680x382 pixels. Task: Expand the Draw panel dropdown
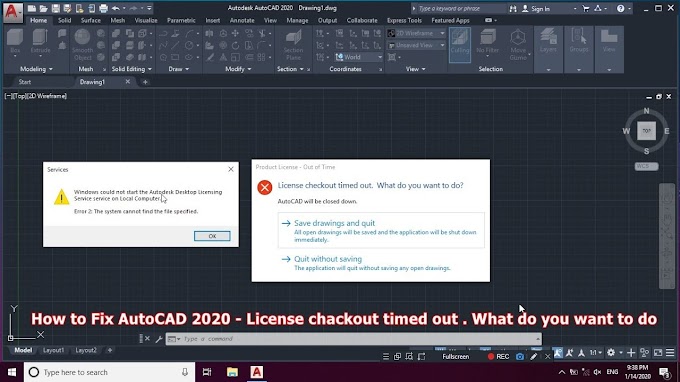pyautogui.click(x=179, y=69)
